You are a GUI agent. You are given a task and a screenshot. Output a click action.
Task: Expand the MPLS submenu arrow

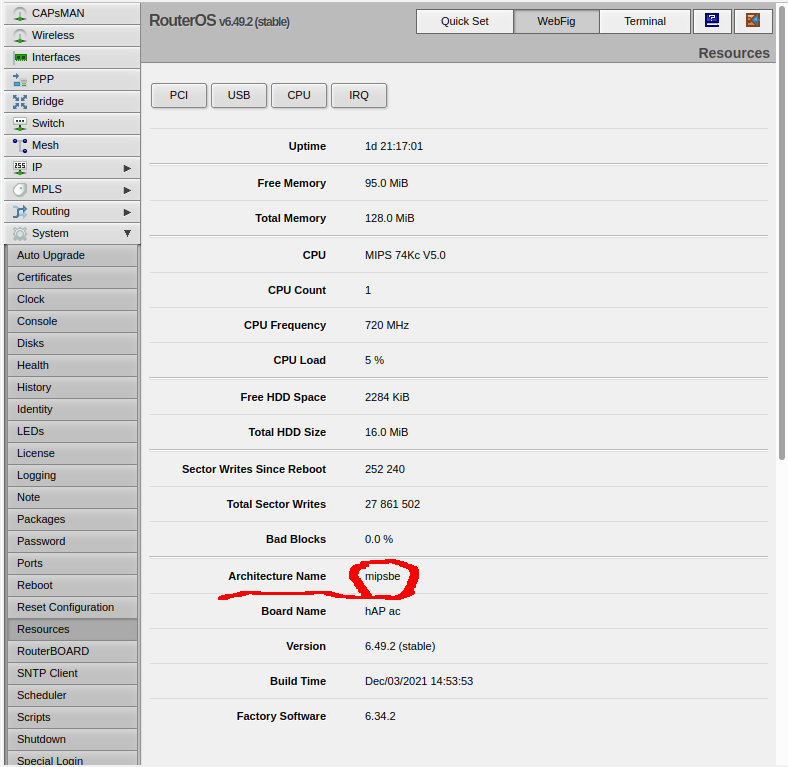(127, 190)
